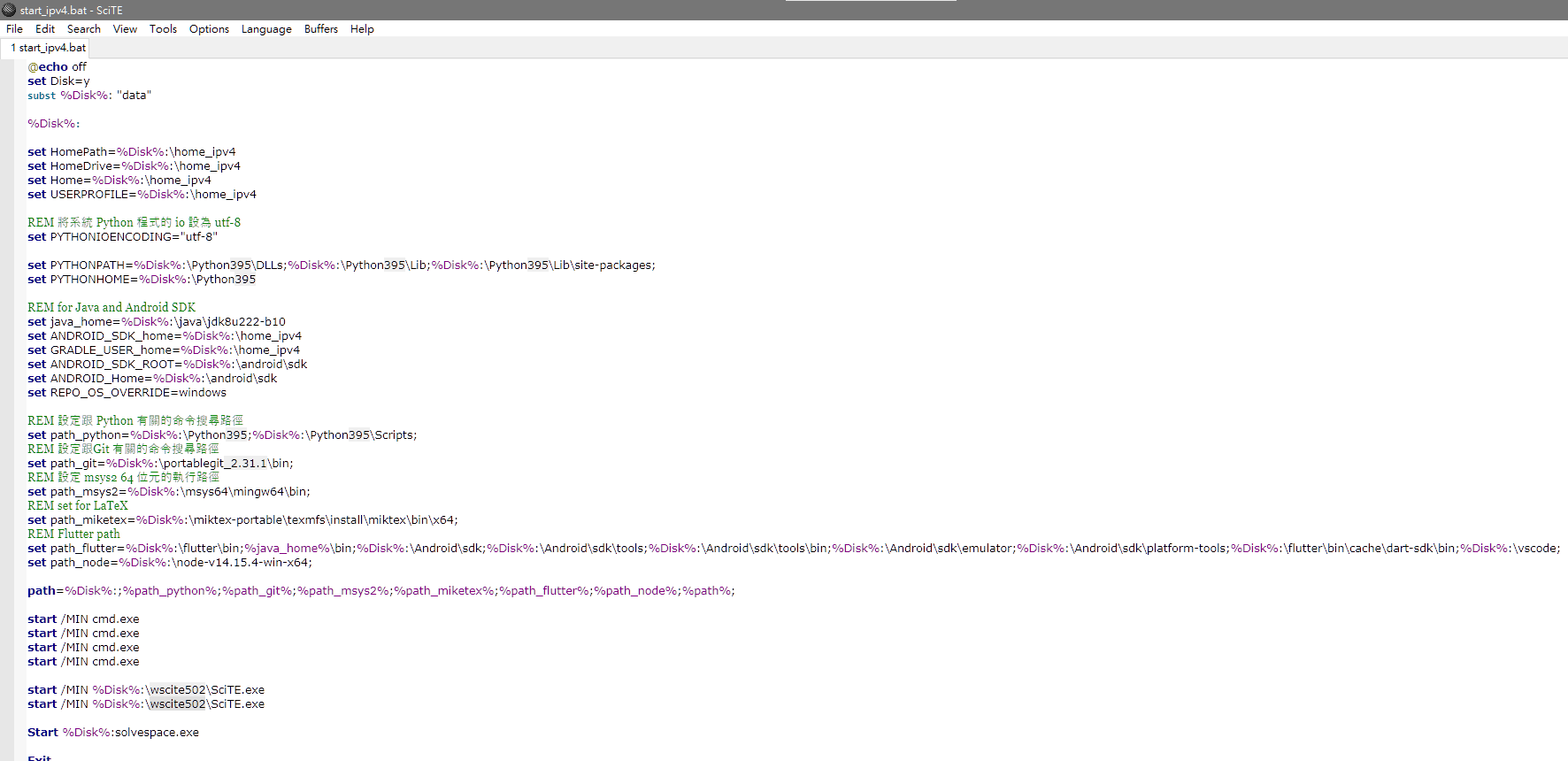
Task: Click the 'set path_msys2=' line
Action: coord(169,492)
